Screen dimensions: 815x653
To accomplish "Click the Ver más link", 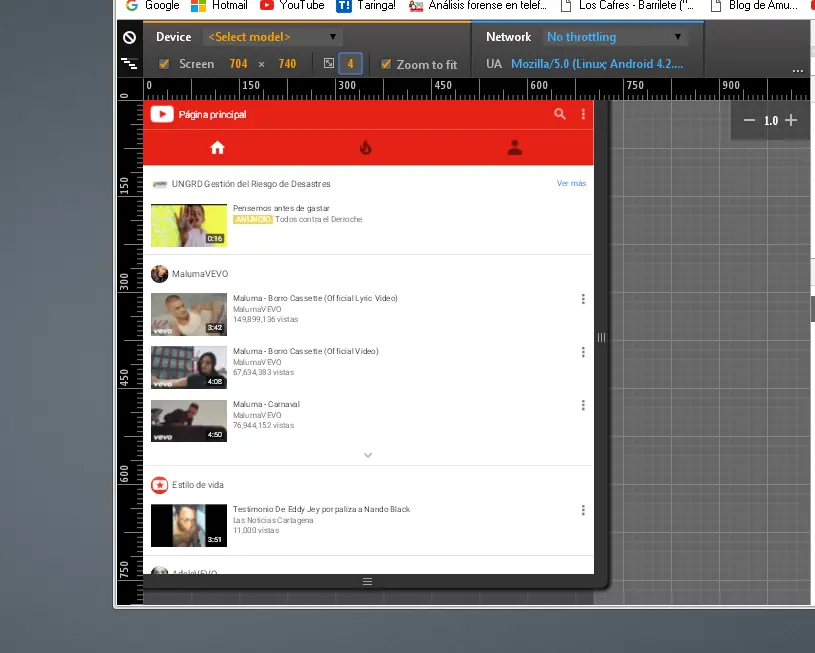I will (571, 183).
